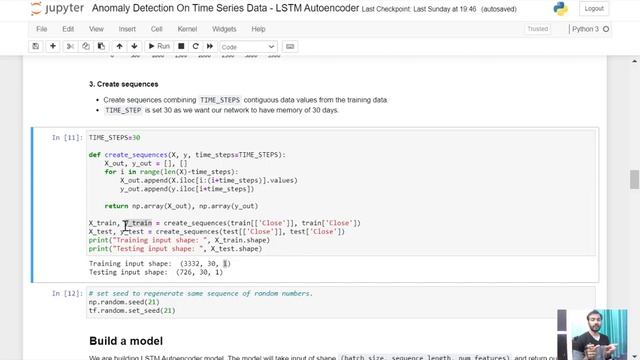
Task: Paste cells below icon
Action: [x=101, y=47]
